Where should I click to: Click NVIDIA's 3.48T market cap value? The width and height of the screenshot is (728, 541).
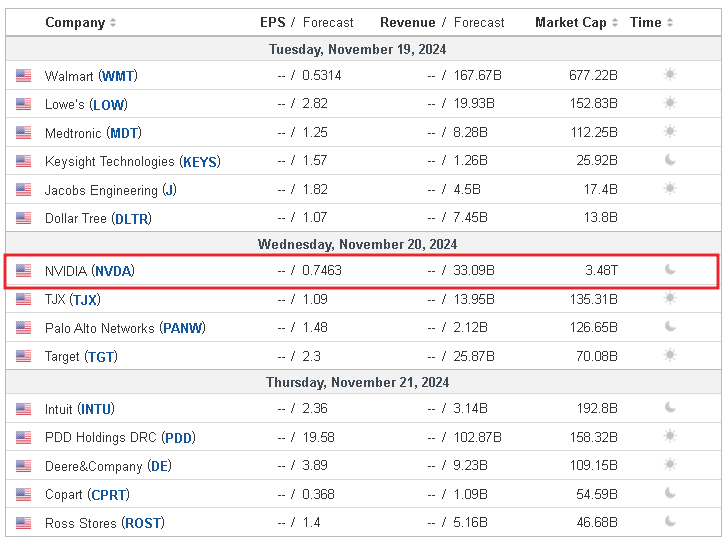[x=601, y=270]
